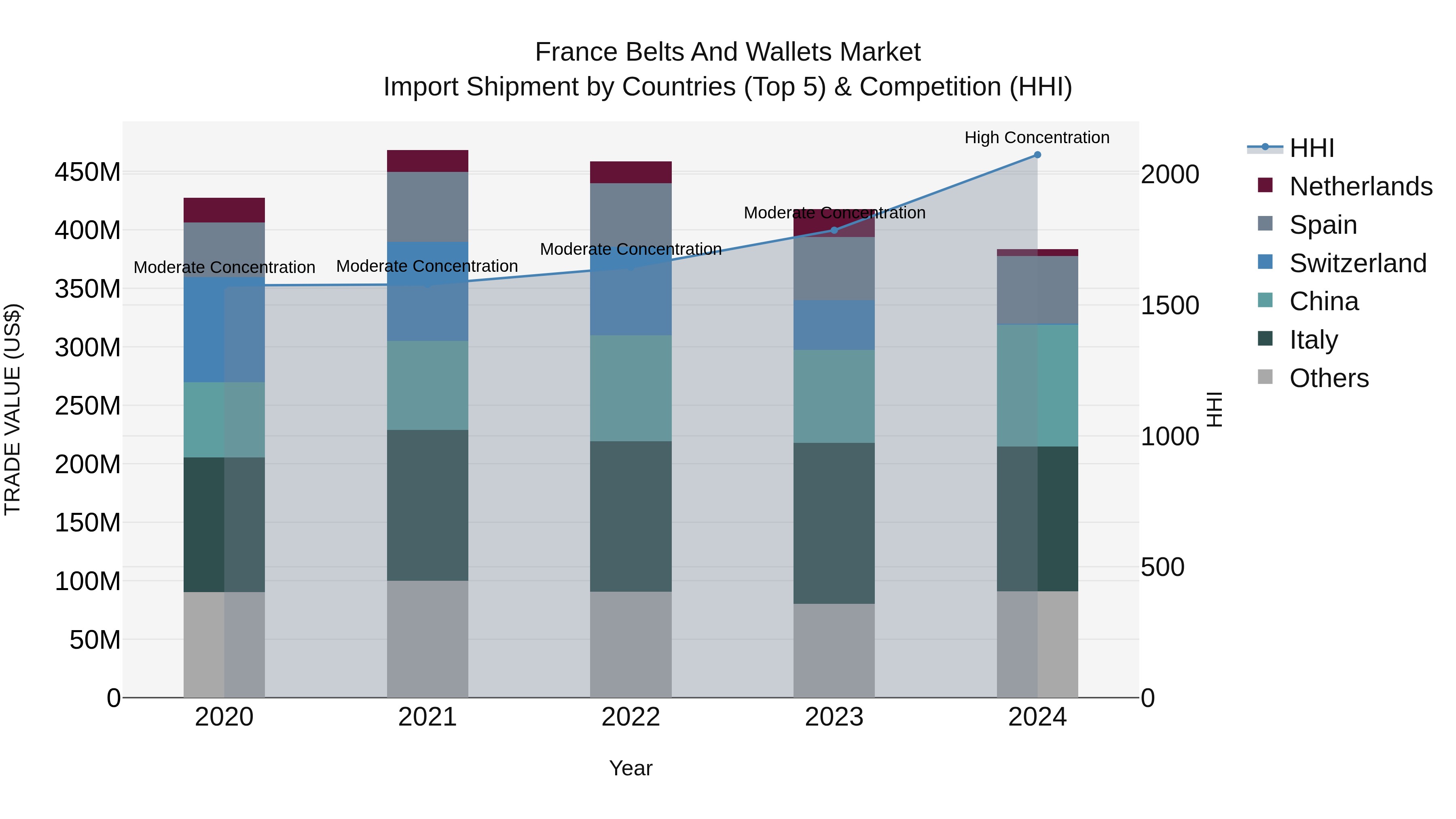Click the Netherlands maroon legend swatch
This screenshot has height=819, width=1456.
tap(1265, 185)
